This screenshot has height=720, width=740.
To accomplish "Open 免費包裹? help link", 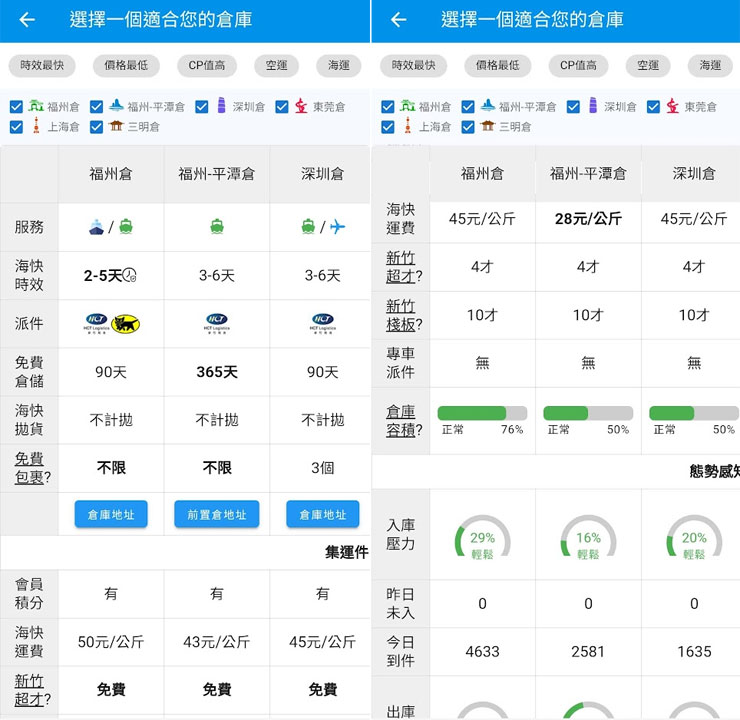I will (x=32, y=468).
